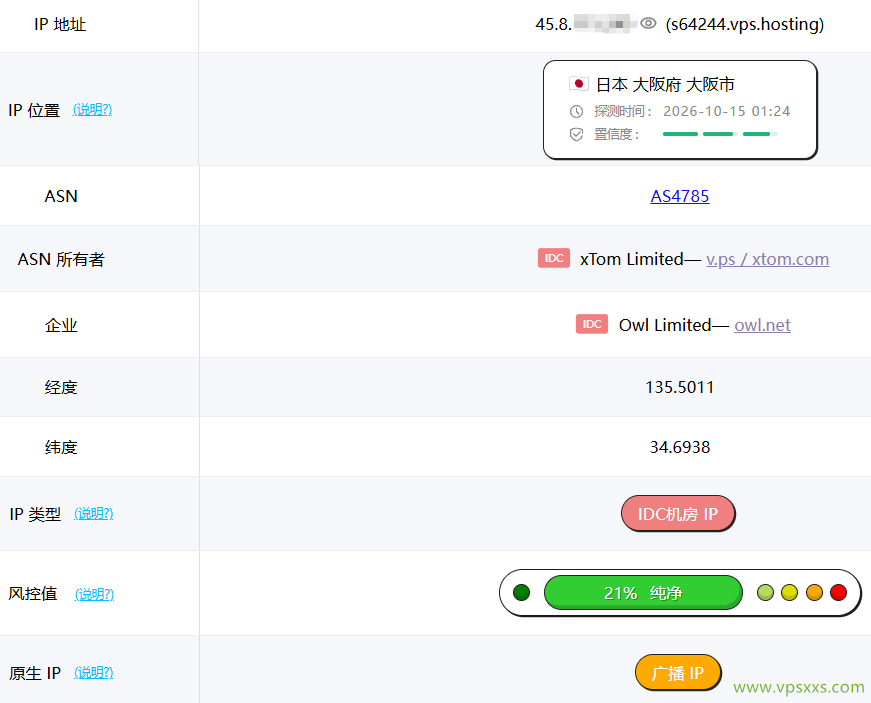Click the orange risk indicator dot
Viewport: 871px width, 703px height.
(814, 592)
